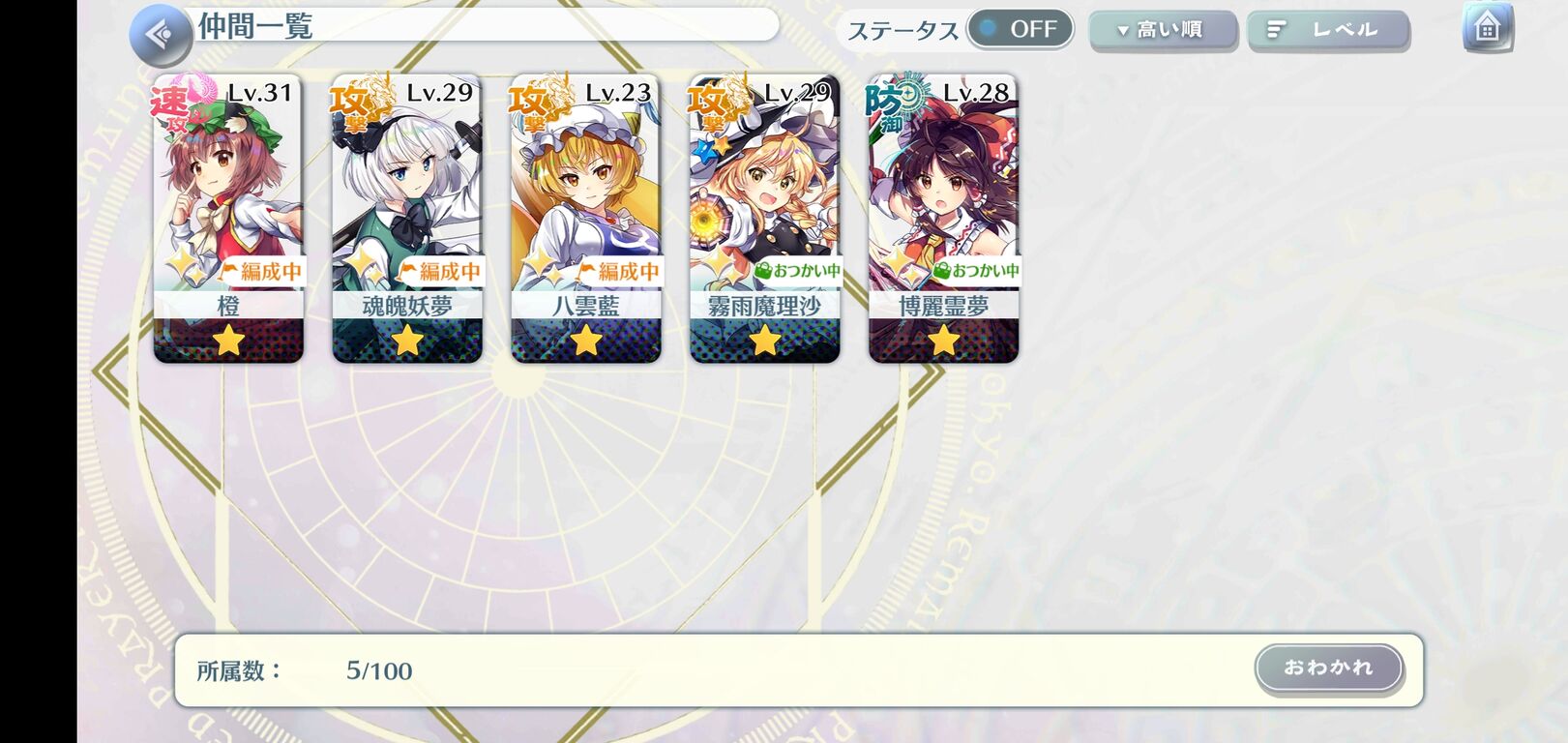
Task: Select the 霧雨魔理沙 character card
Action: [765, 219]
